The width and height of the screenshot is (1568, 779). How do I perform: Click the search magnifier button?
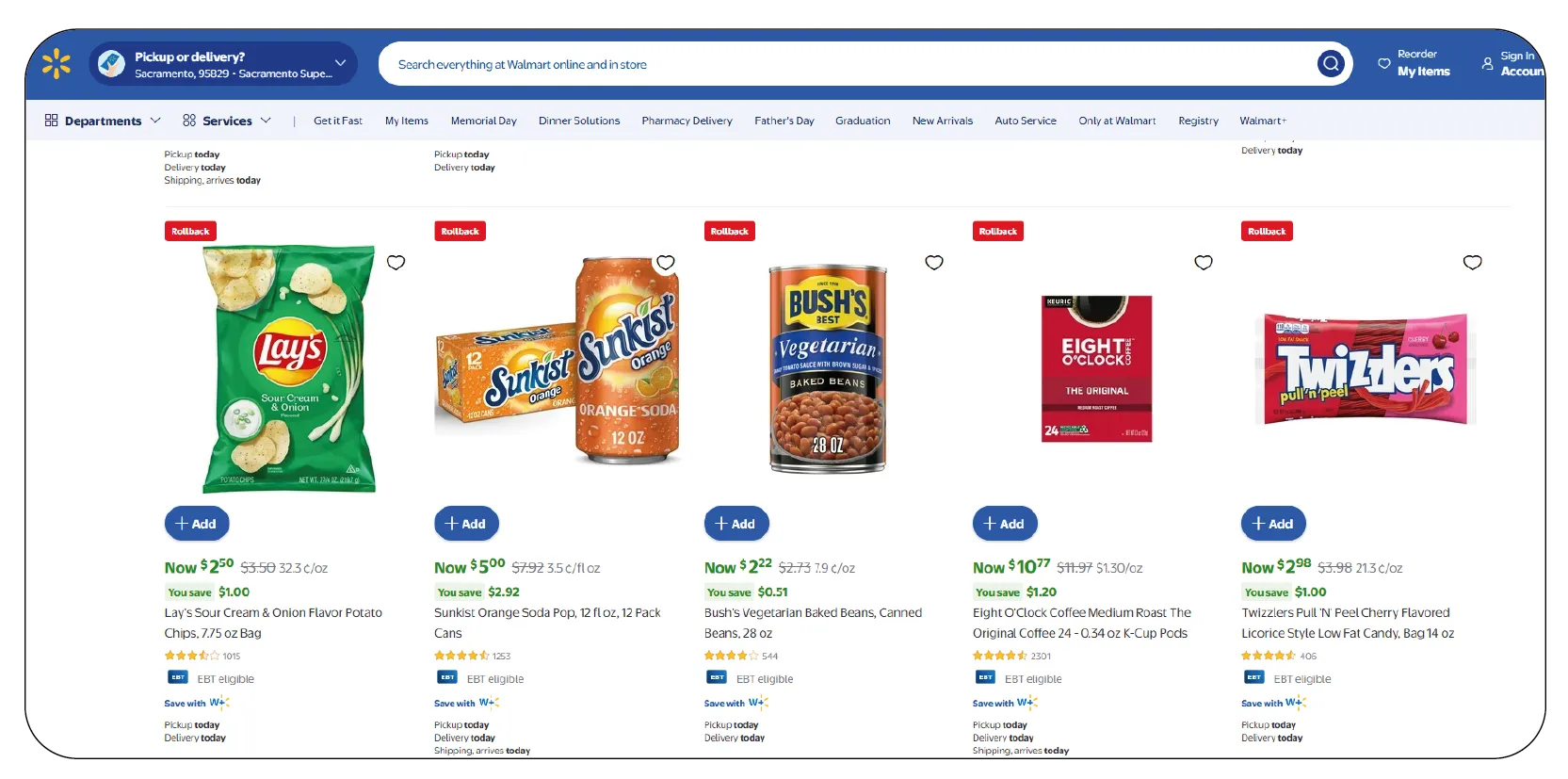(x=1331, y=64)
